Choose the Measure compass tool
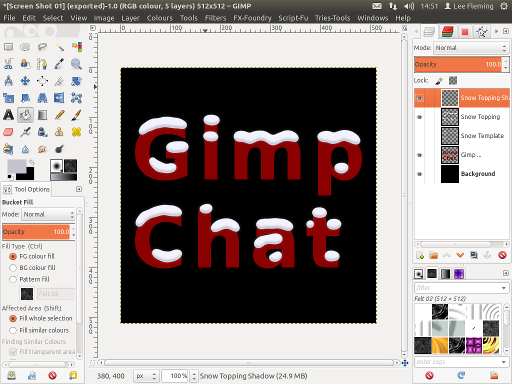512x384 pixels. [x=9, y=81]
